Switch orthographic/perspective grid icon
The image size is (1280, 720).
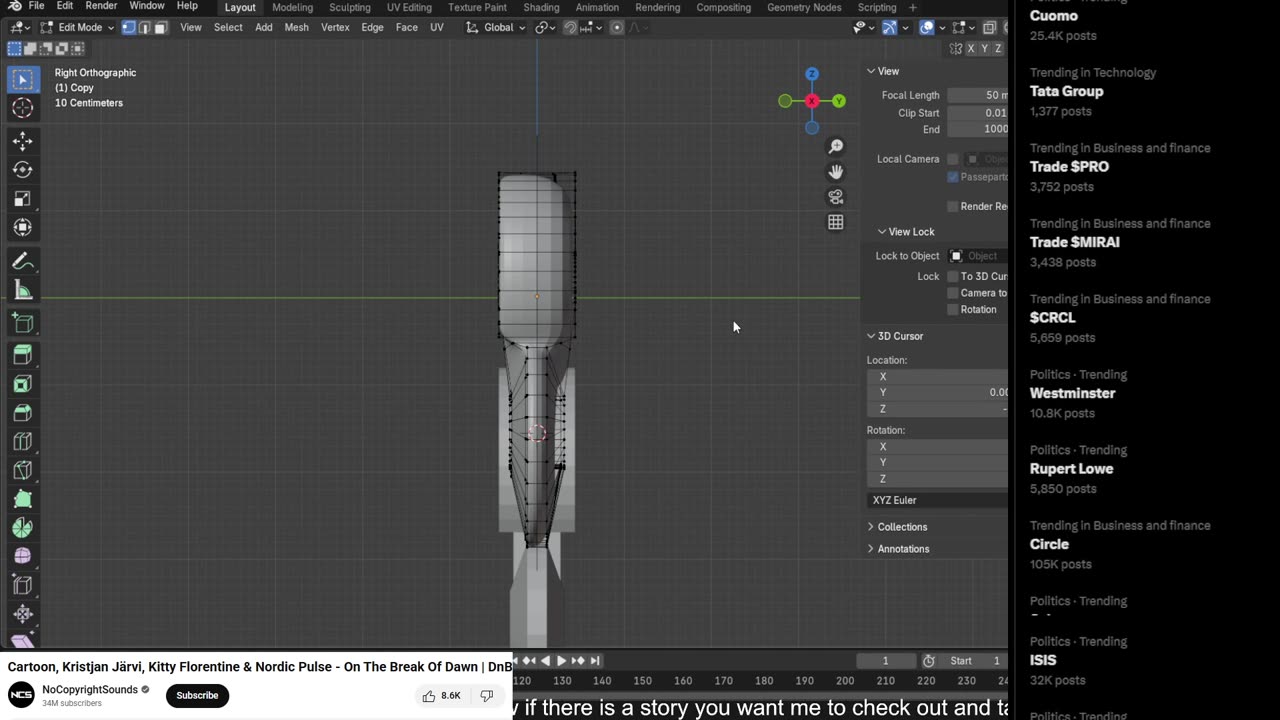click(836, 222)
